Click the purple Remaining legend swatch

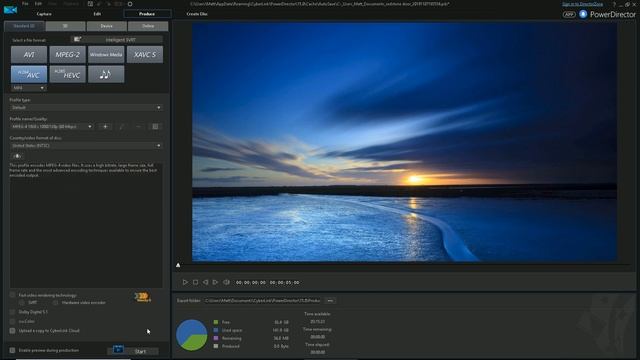tap(216, 338)
